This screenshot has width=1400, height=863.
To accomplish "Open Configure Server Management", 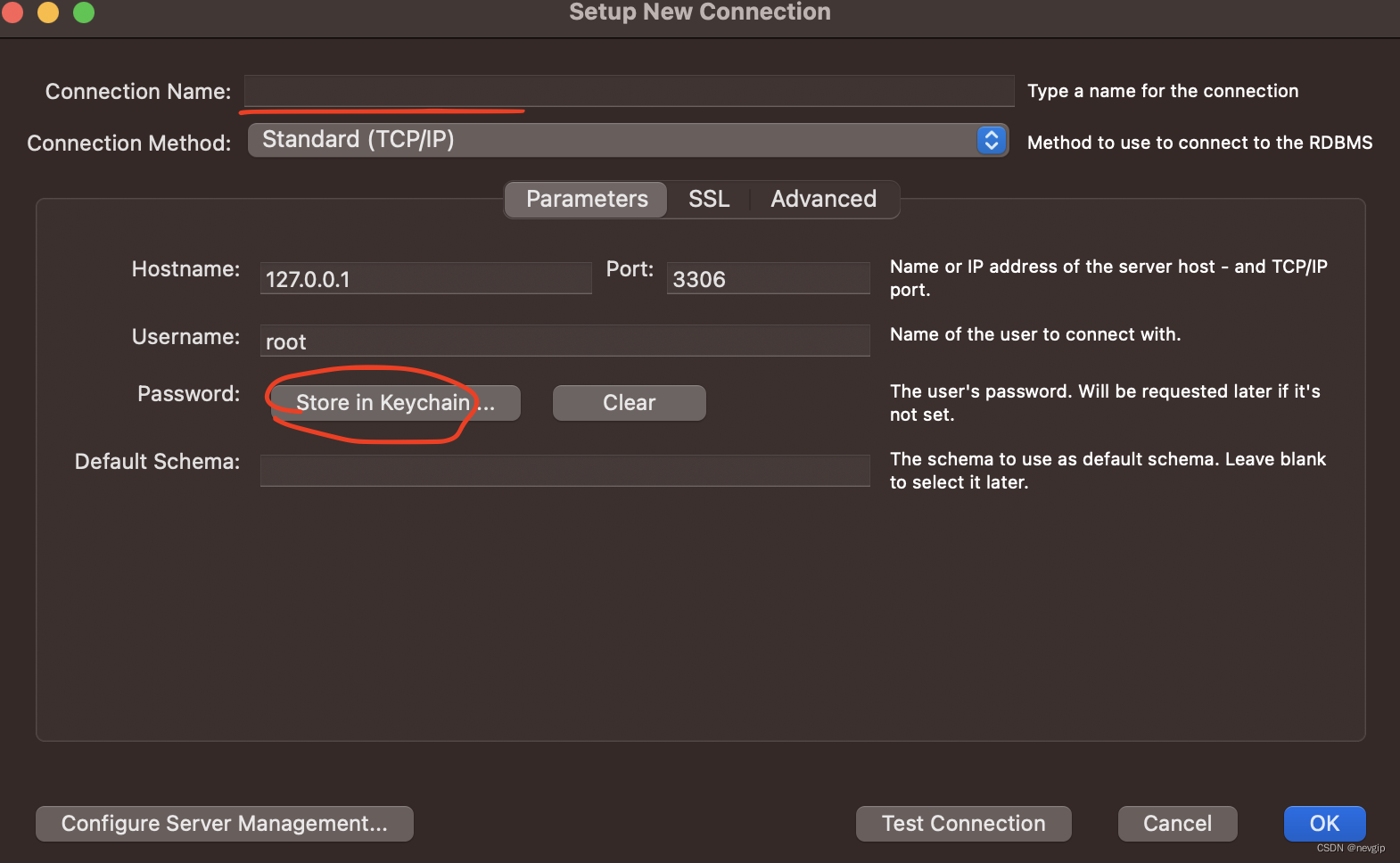I will click(x=224, y=824).
